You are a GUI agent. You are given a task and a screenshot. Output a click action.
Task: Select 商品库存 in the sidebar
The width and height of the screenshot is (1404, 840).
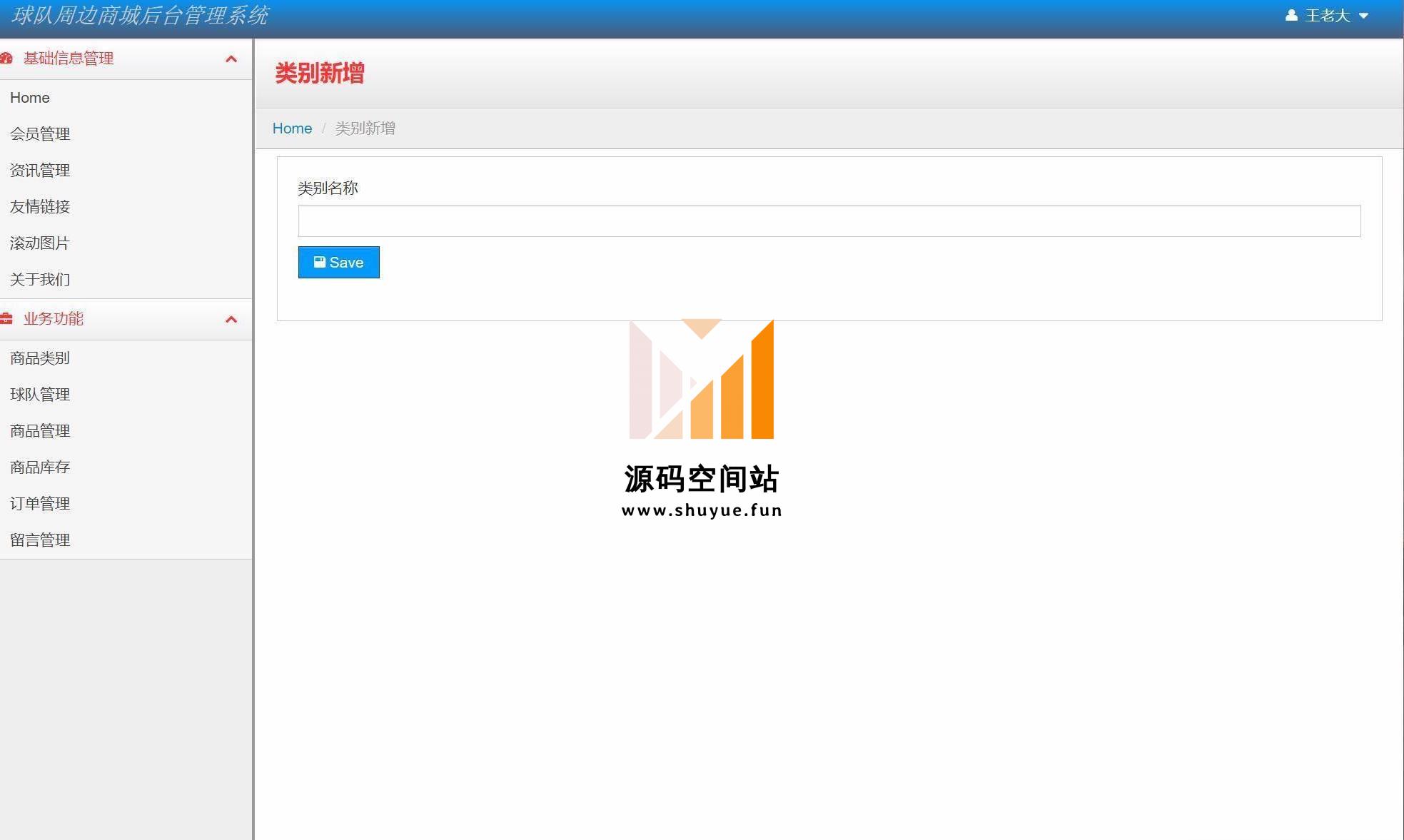(x=40, y=467)
